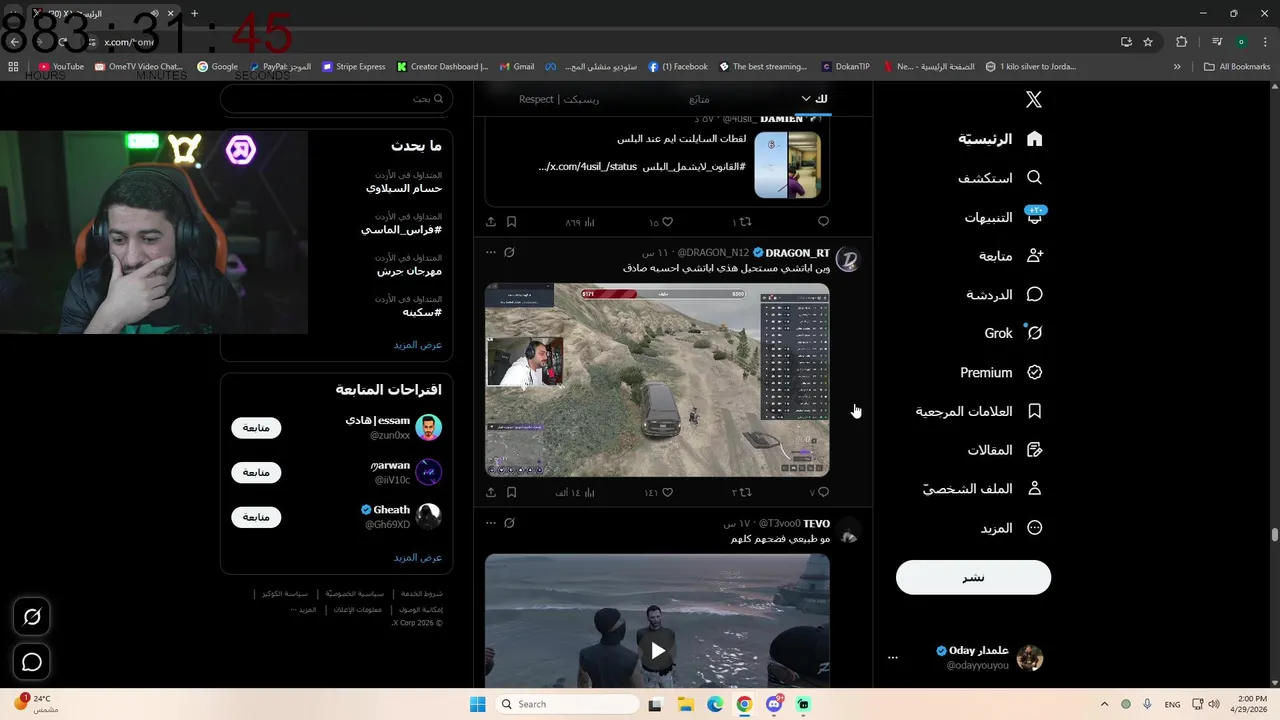
Task: Click the search (بحث) input field
Action: coord(336,99)
